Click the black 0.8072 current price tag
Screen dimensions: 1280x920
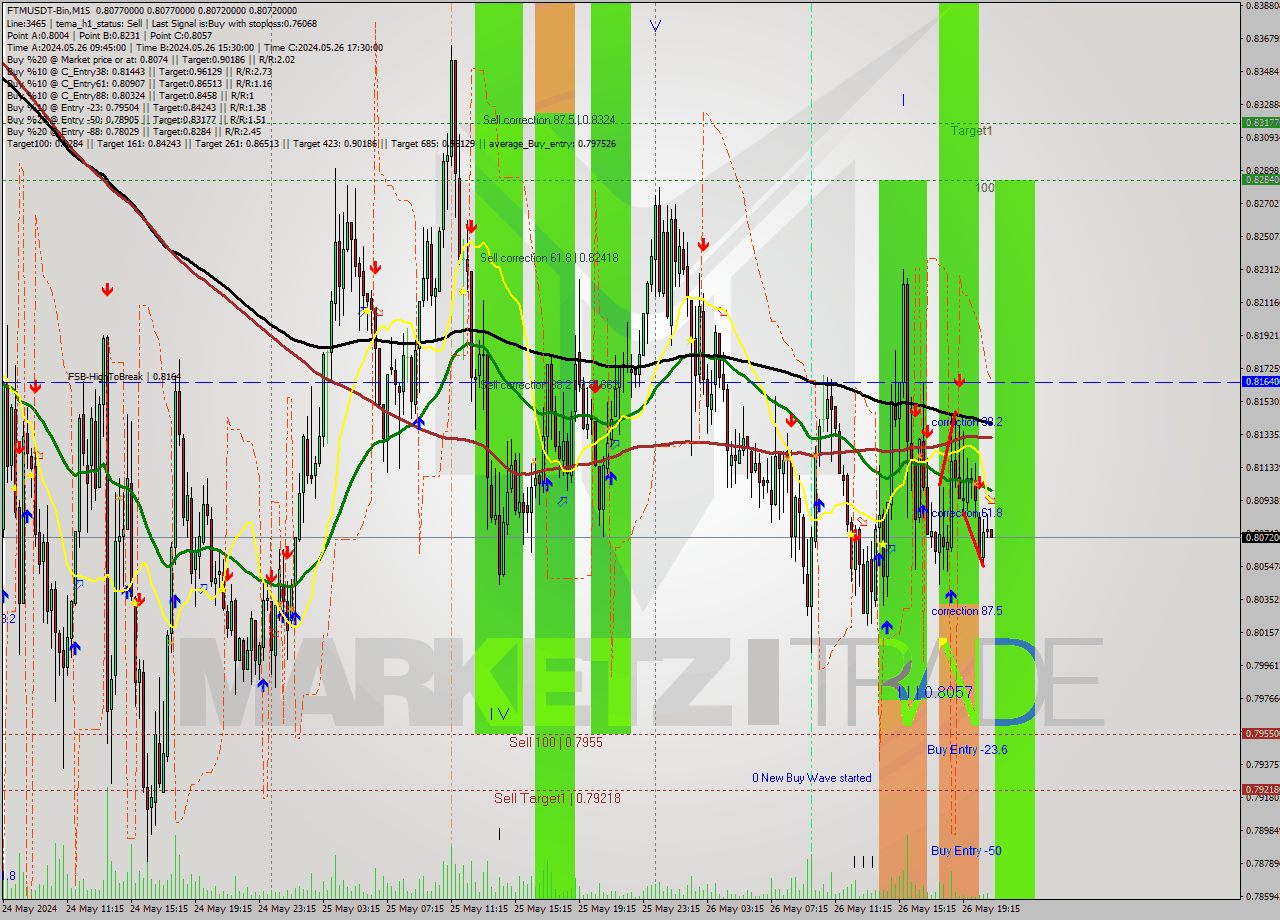1261,538
